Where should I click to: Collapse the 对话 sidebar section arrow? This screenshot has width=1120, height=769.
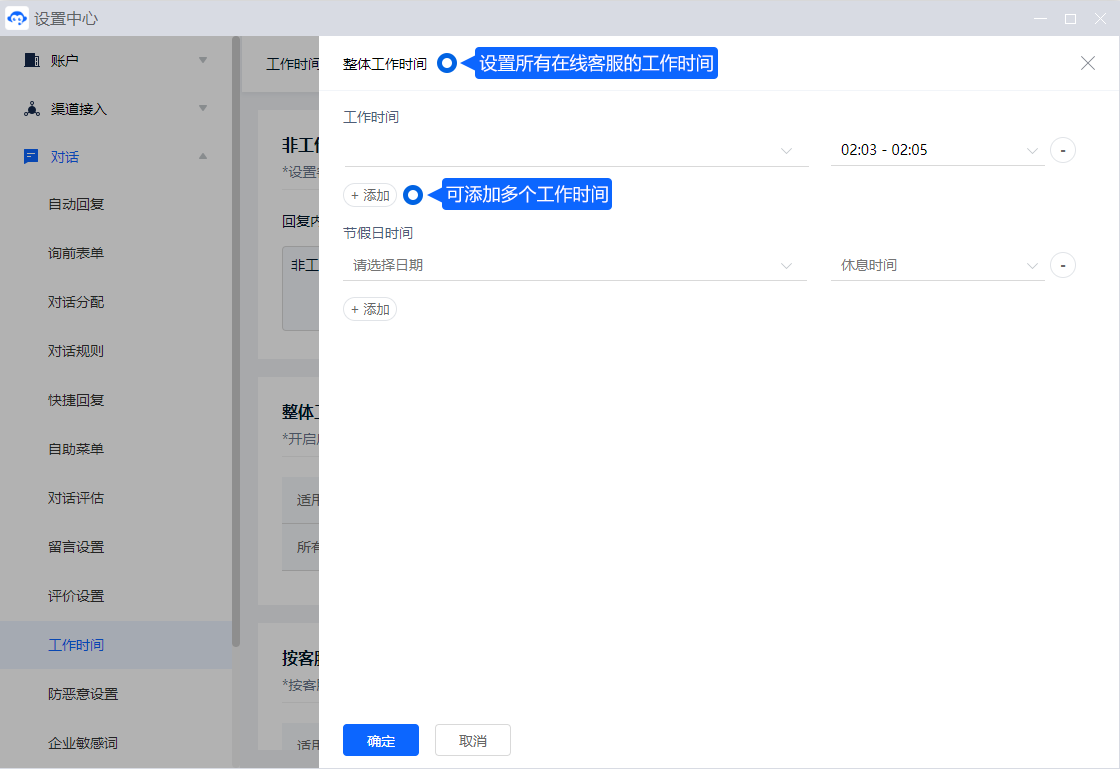[203, 157]
